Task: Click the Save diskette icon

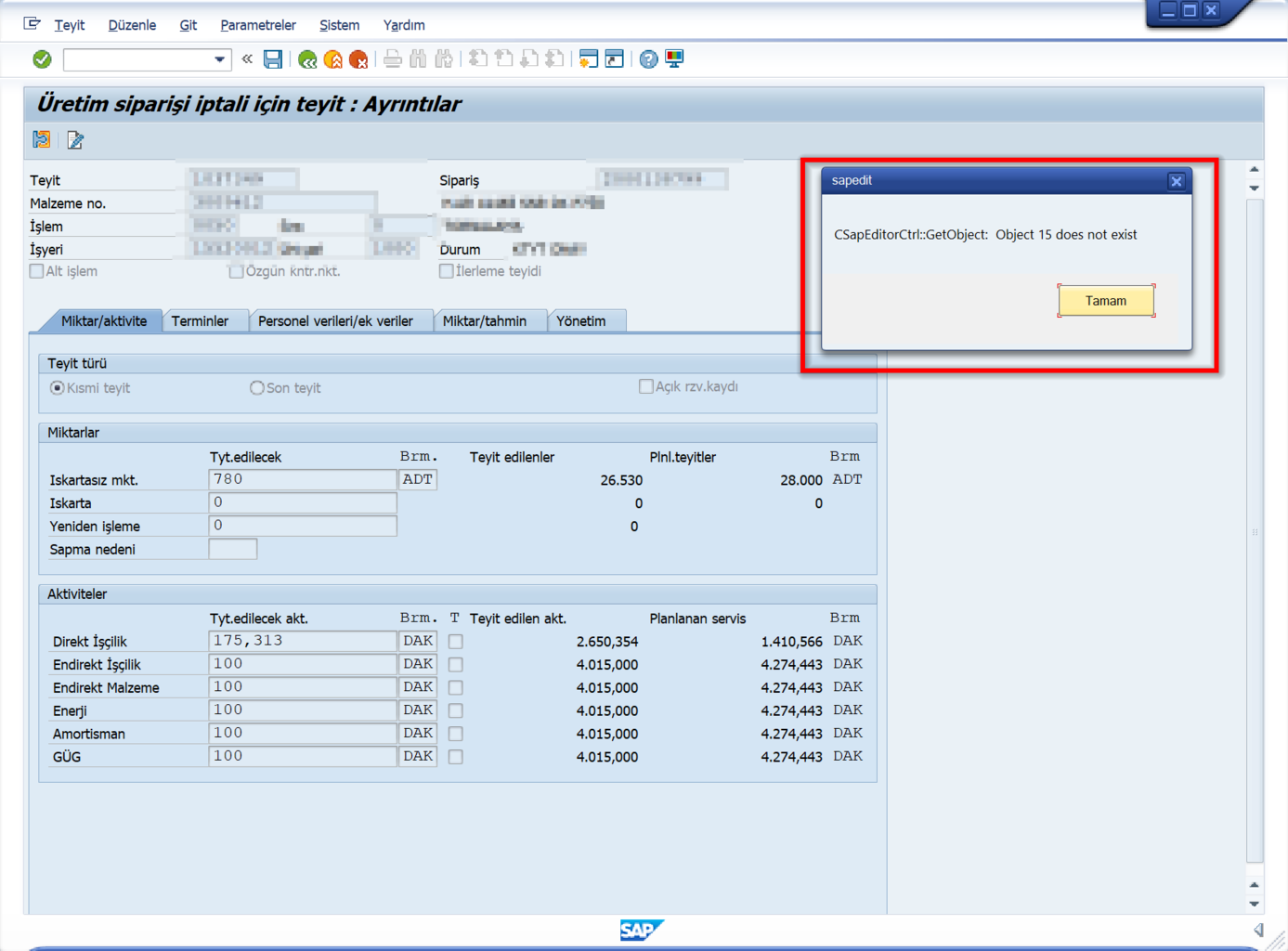Action: [273, 59]
